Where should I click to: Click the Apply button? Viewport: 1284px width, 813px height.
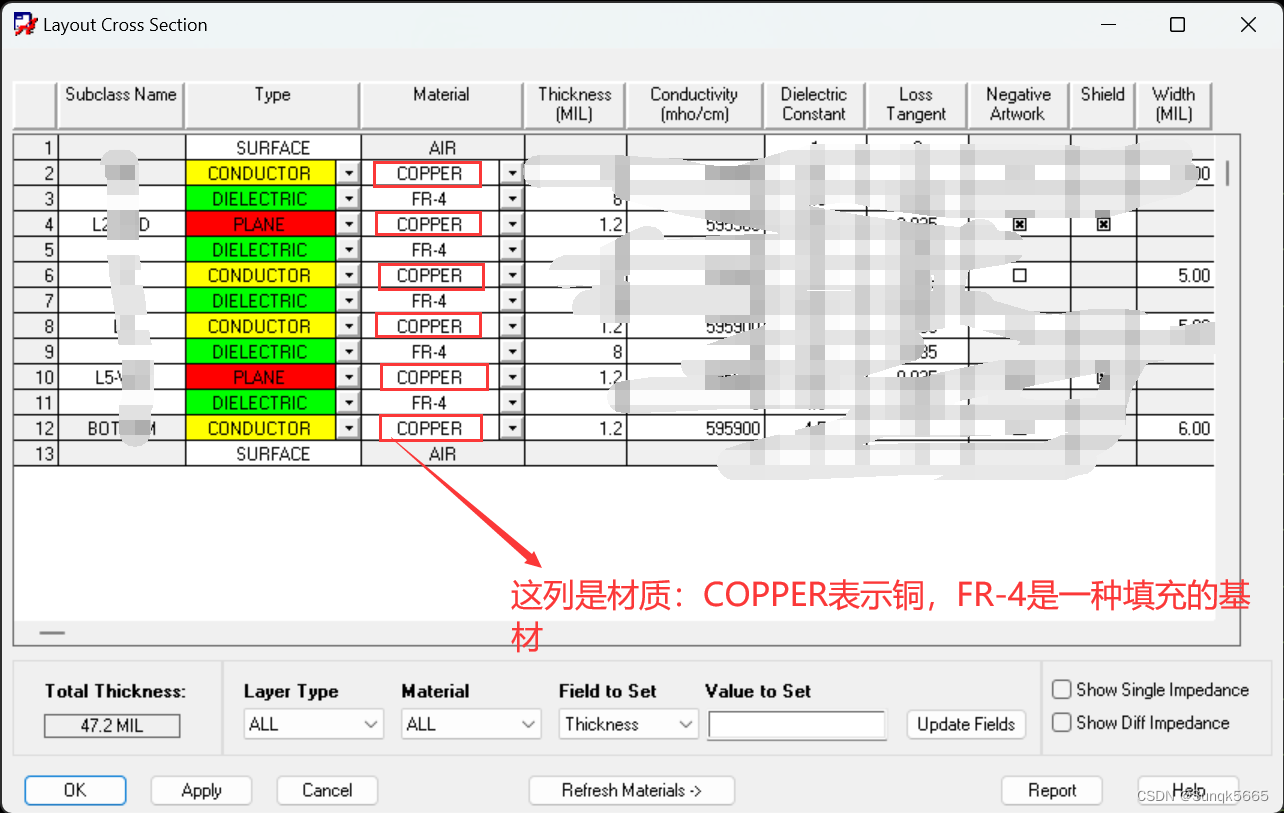point(201,790)
